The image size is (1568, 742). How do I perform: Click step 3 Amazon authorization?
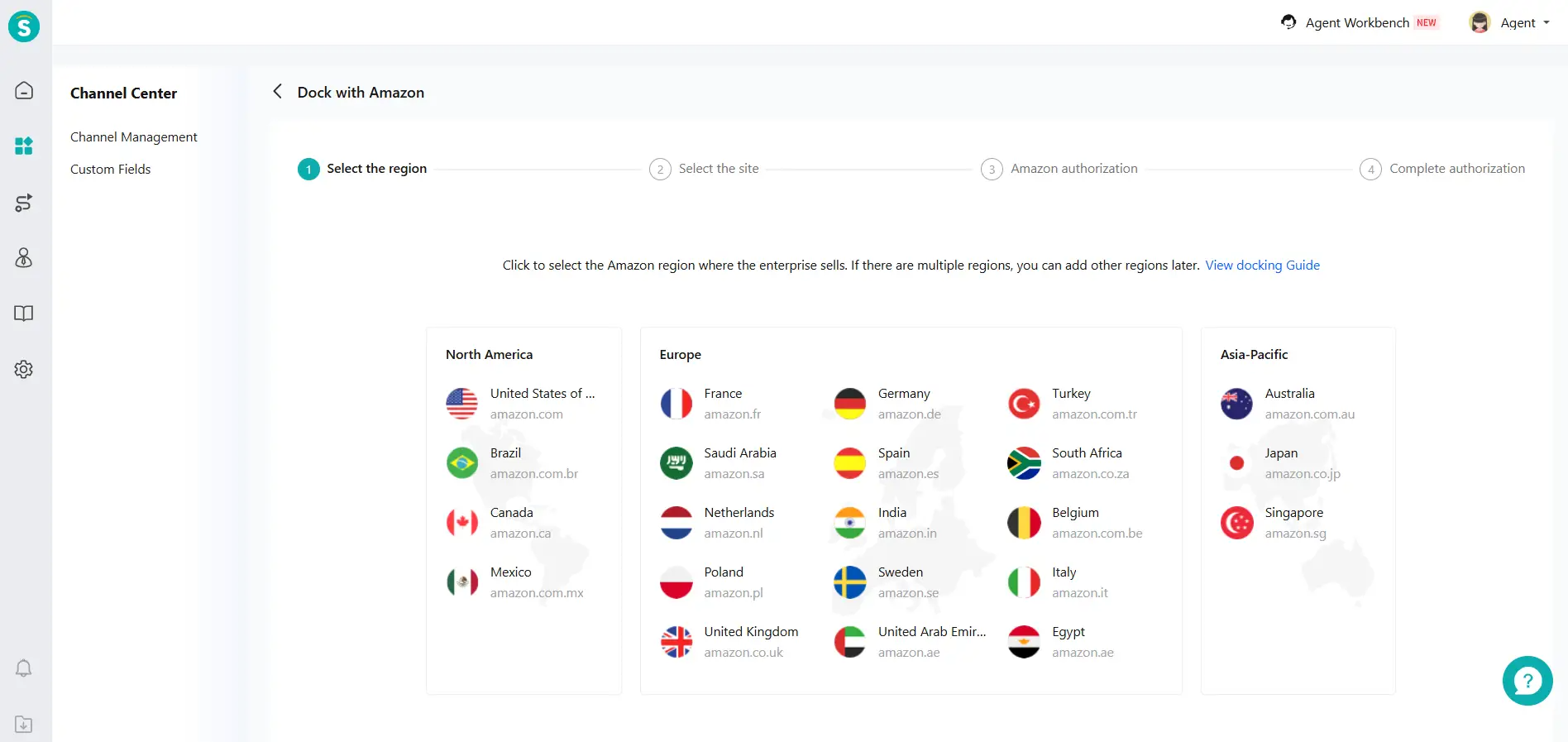pos(1059,169)
